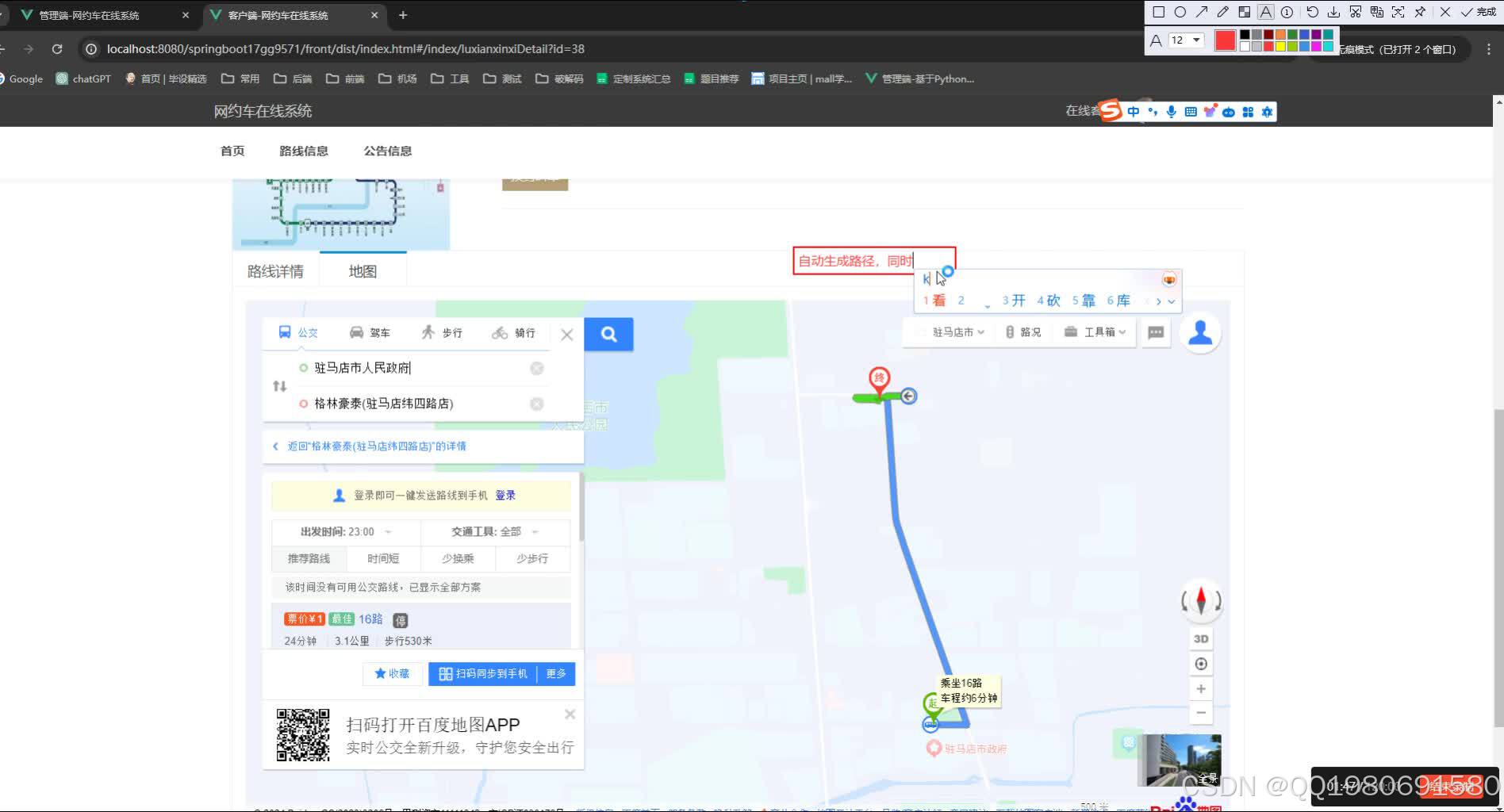Click the map search magnifier icon
1504x812 pixels.
click(608, 335)
